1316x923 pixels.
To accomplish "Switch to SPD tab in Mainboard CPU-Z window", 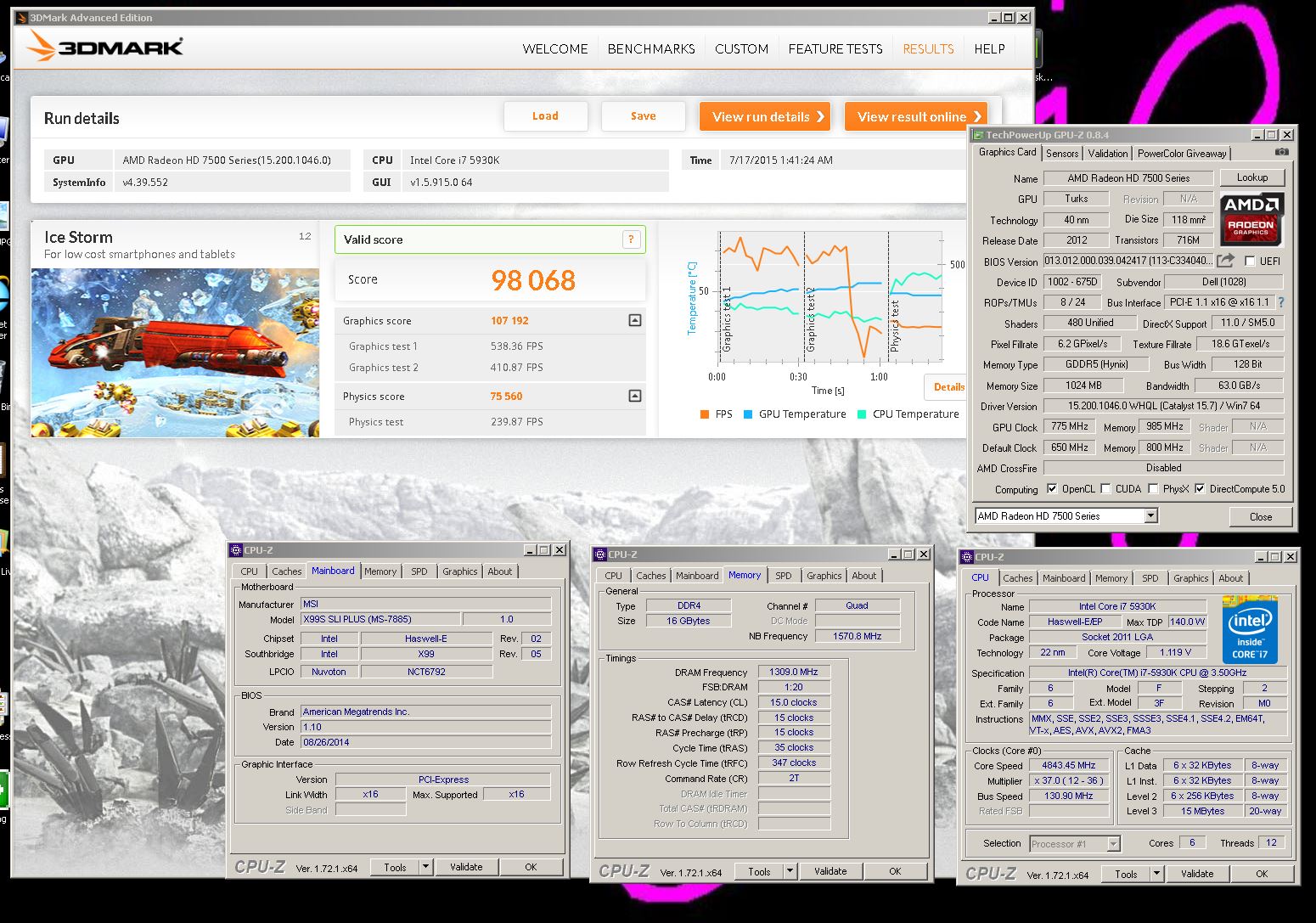I will [419, 571].
